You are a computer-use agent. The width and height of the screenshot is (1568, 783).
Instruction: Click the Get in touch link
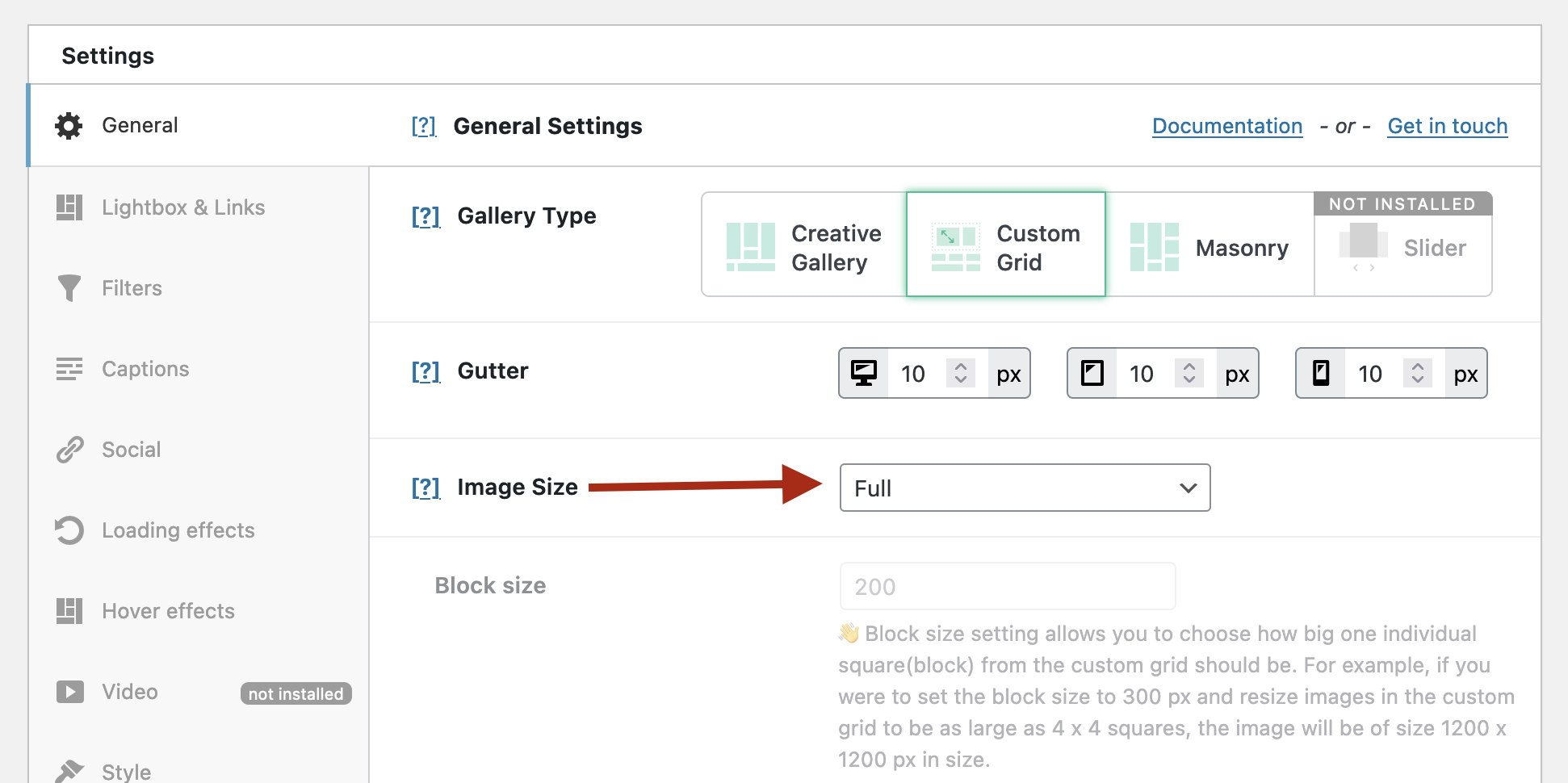pos(1446,126)
